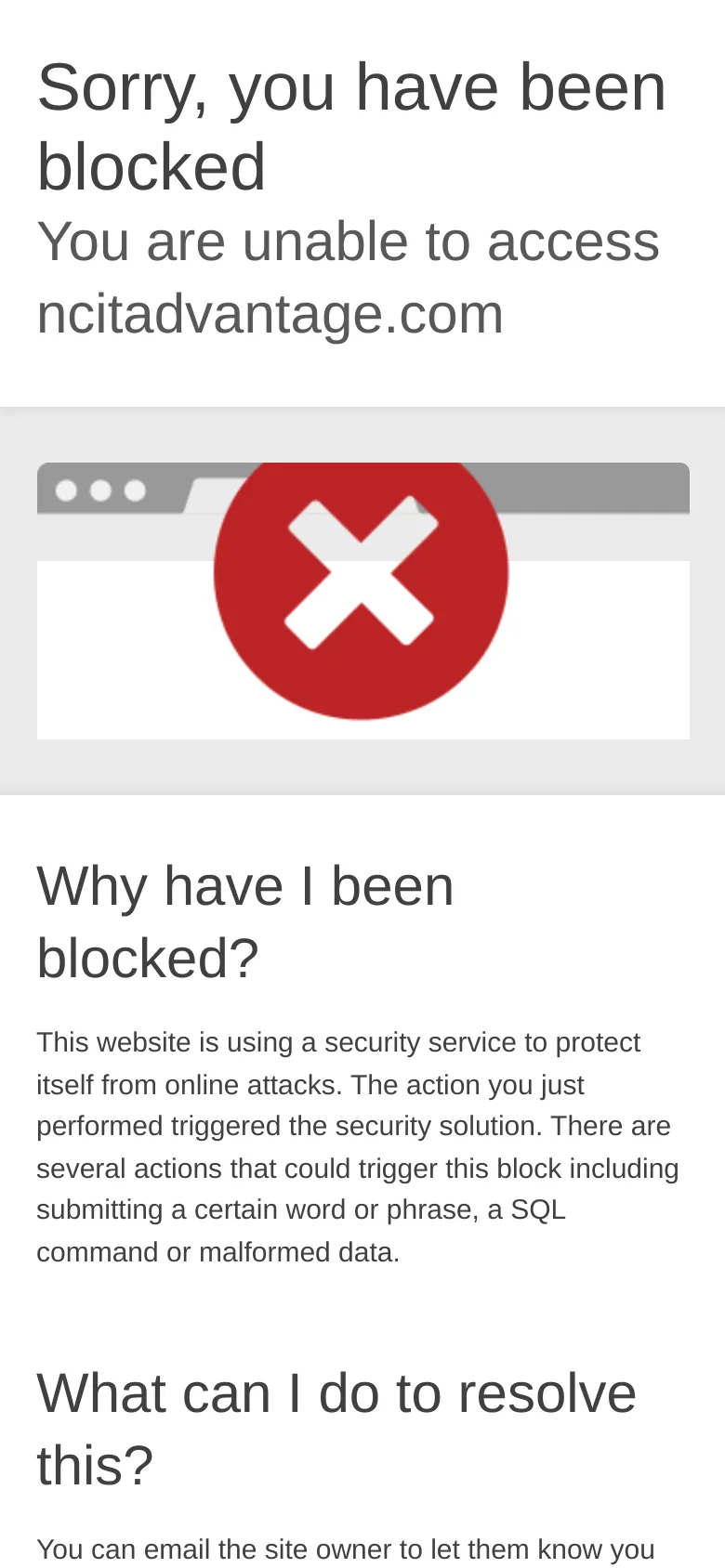Click the leftmost dot in browser illustration
Viewport: 725px width, 1568px height.
point(66,490)
